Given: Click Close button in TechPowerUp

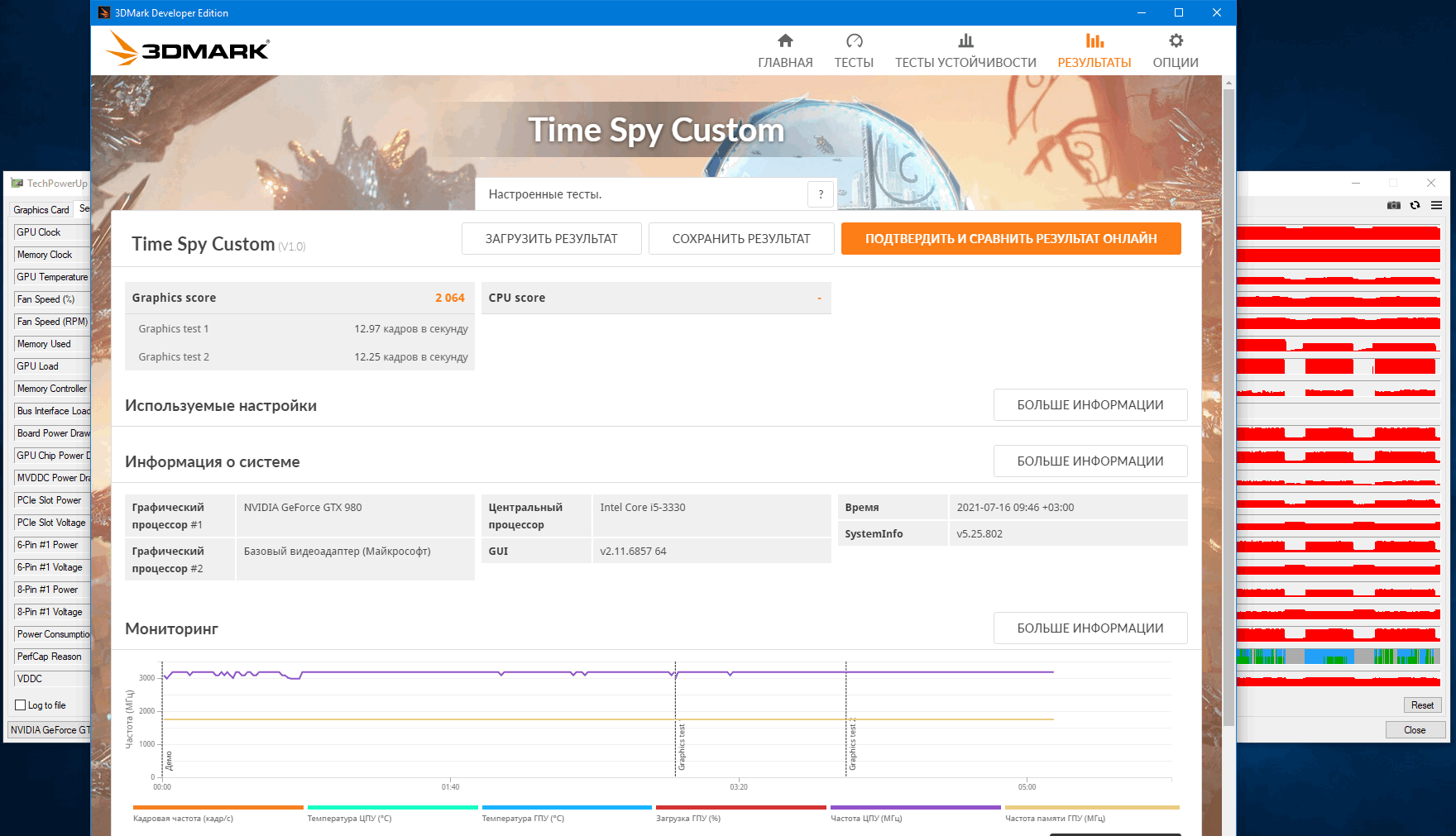Looking at the screenshot, I should pyautogui.click(x=1415, y=730).
